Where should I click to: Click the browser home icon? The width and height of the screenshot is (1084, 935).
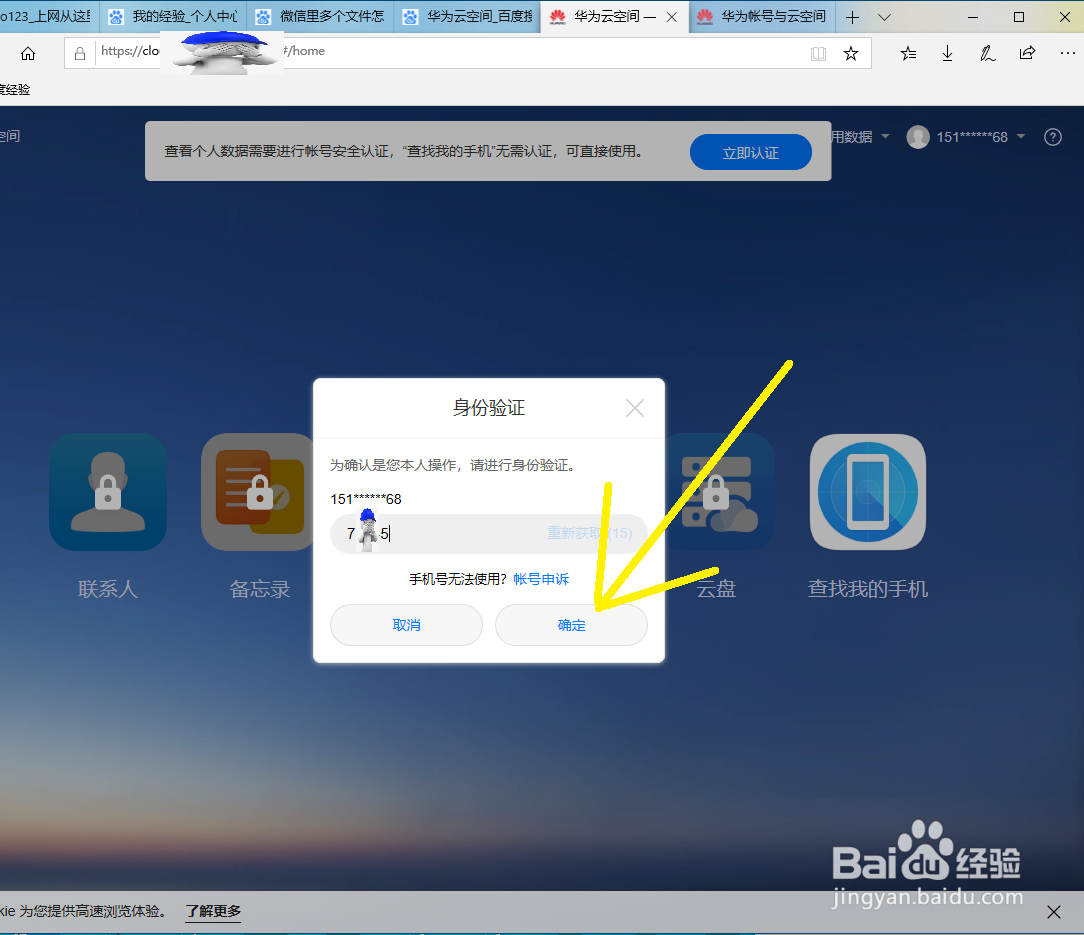coord(28,53)
